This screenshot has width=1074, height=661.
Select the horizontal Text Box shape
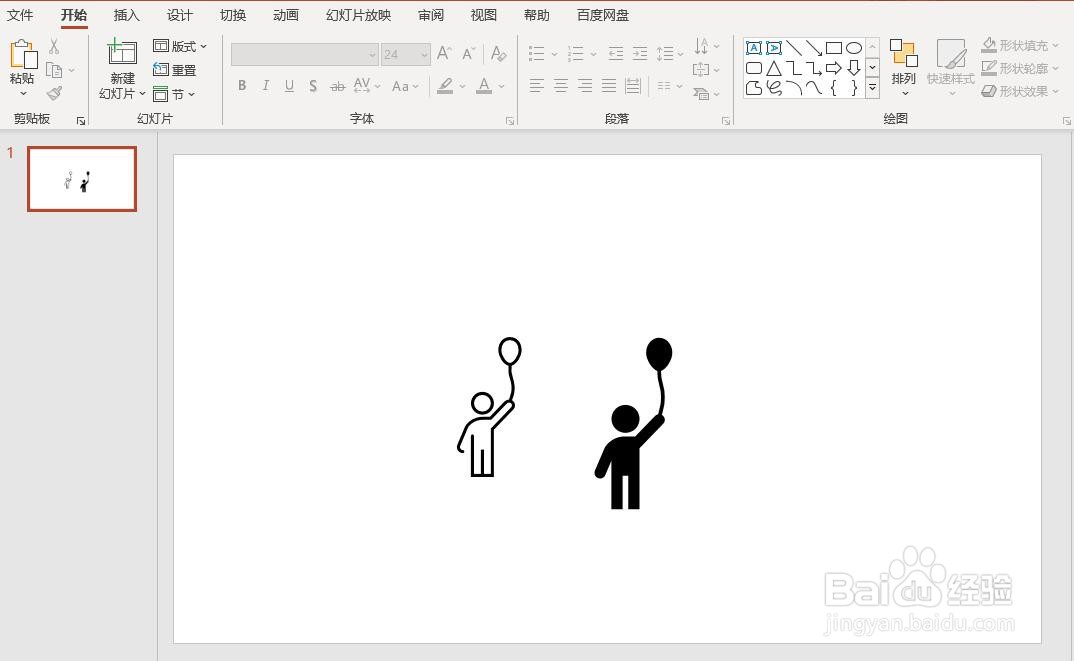point(754,48)
